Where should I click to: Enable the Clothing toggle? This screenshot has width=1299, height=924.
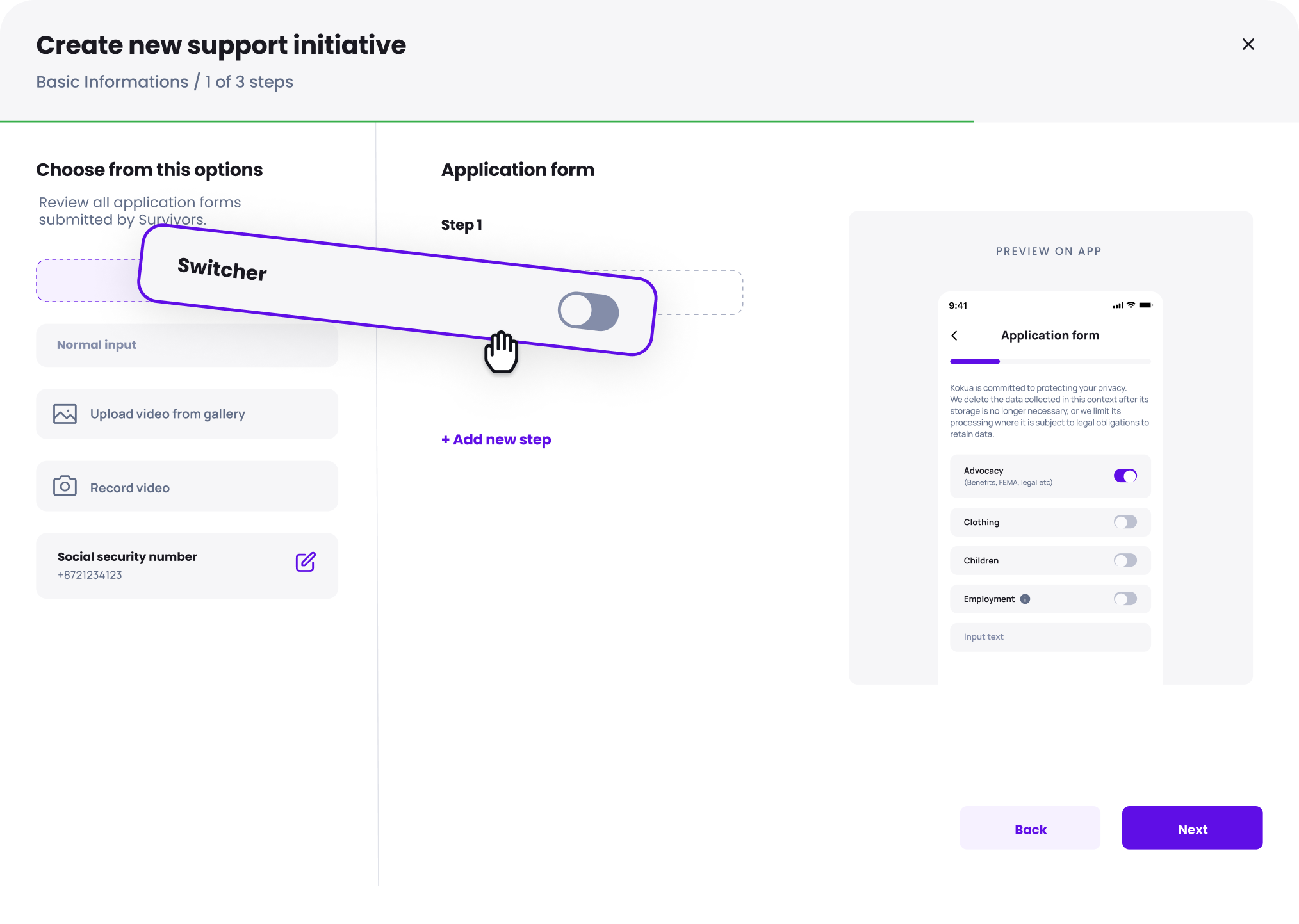click(1125, 522)
